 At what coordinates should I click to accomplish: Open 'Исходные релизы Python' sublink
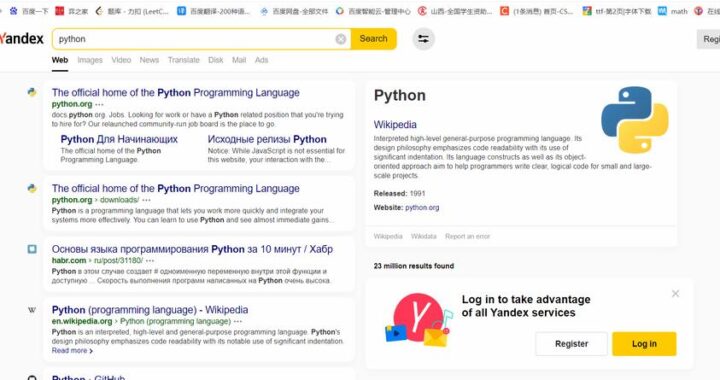coord(267,139)
